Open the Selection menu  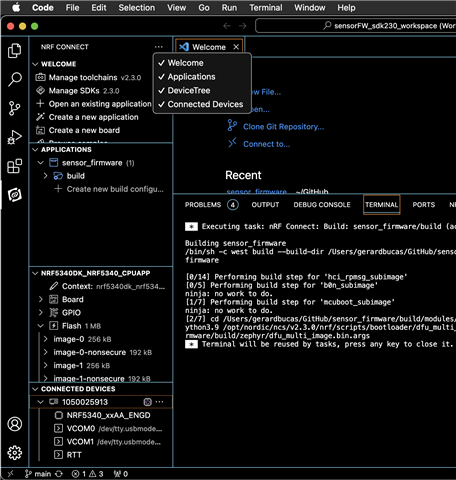(x=137, y=8)
